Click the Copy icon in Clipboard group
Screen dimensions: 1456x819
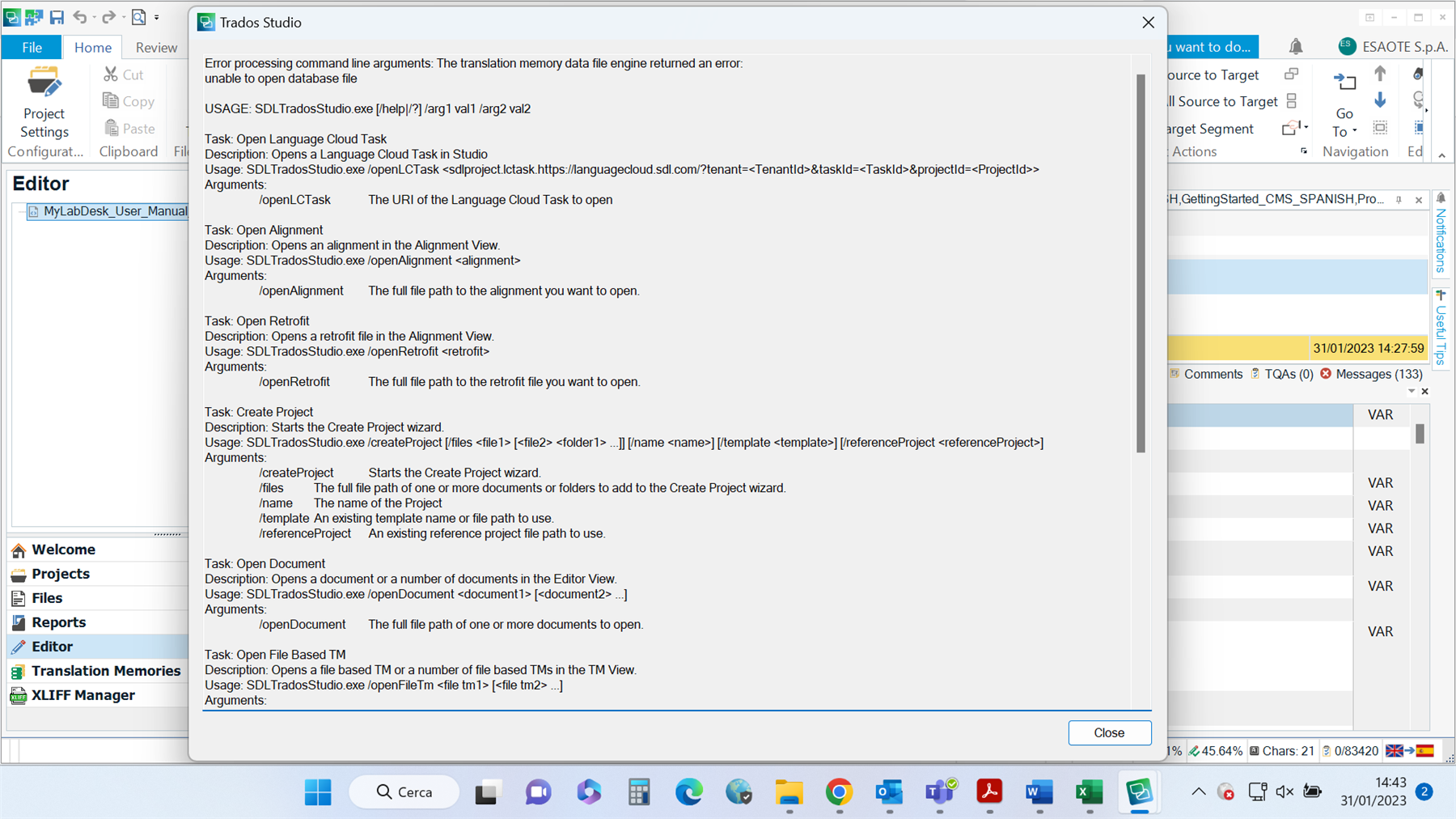[x=111, y=101]
